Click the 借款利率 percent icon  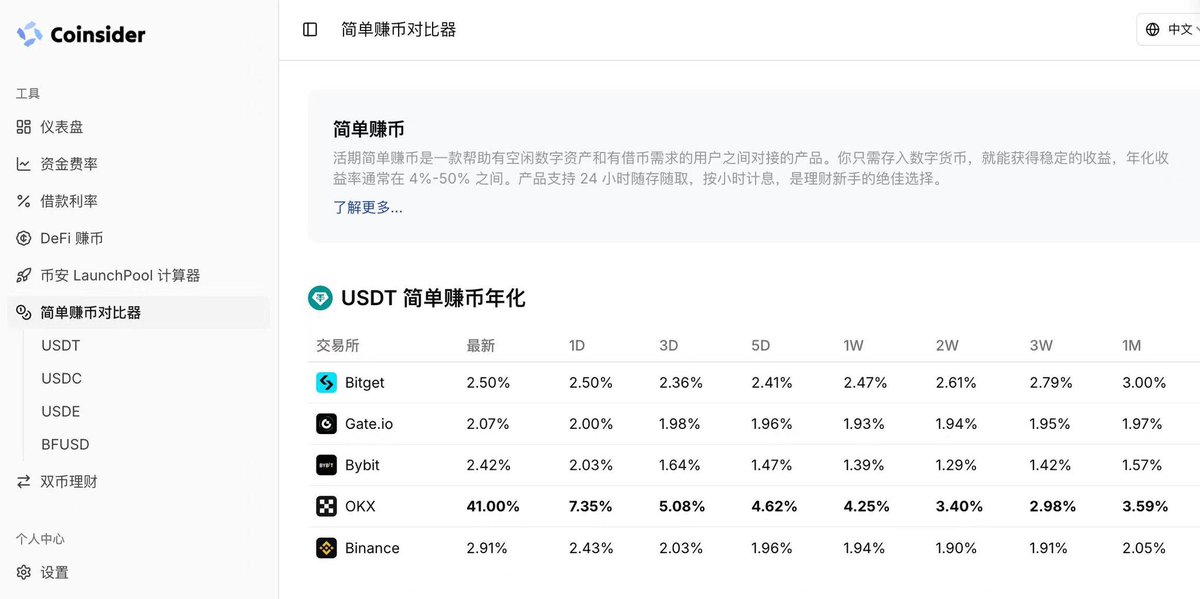pyautogui.click(x=24, y=201)
